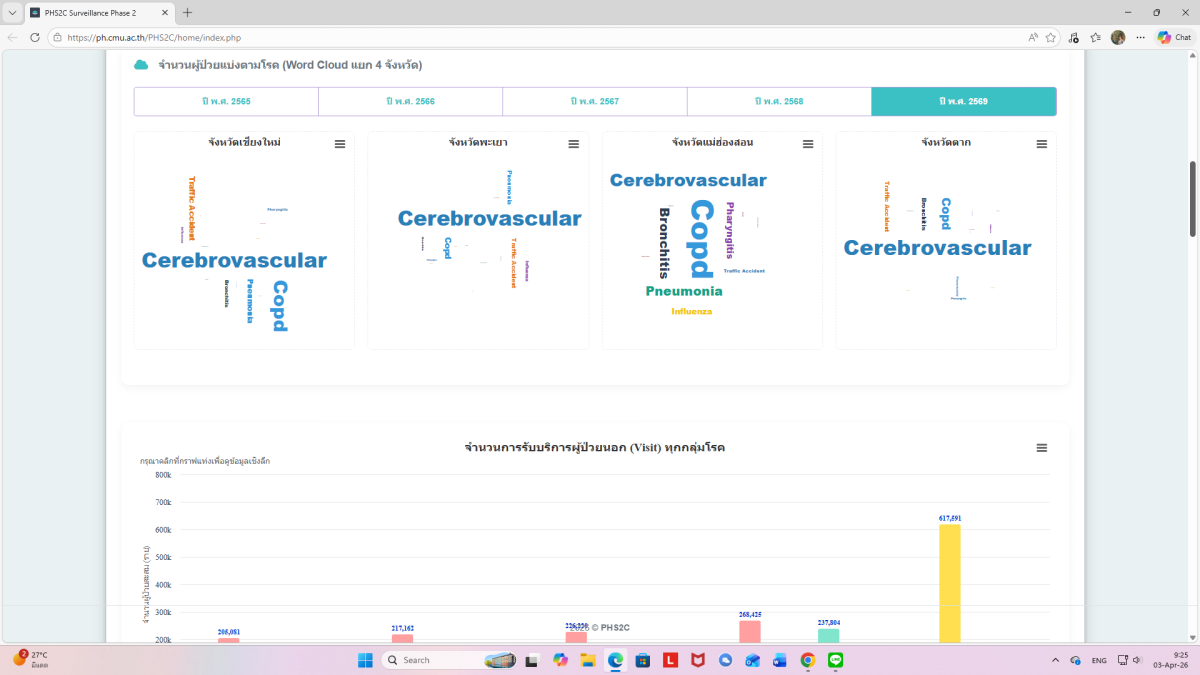Open the Copilot Chat button
Screen dimensions: 1200x675
click(1173, 37)
